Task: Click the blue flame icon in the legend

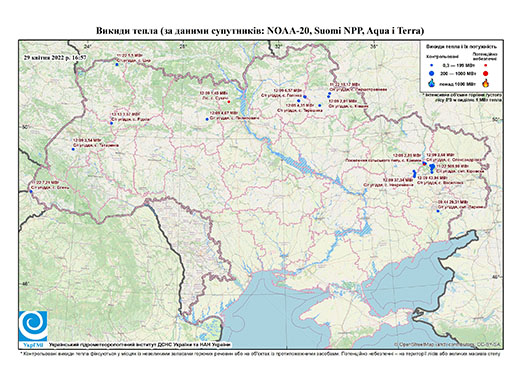Action: pyautogui.click(x=431, y=83)
